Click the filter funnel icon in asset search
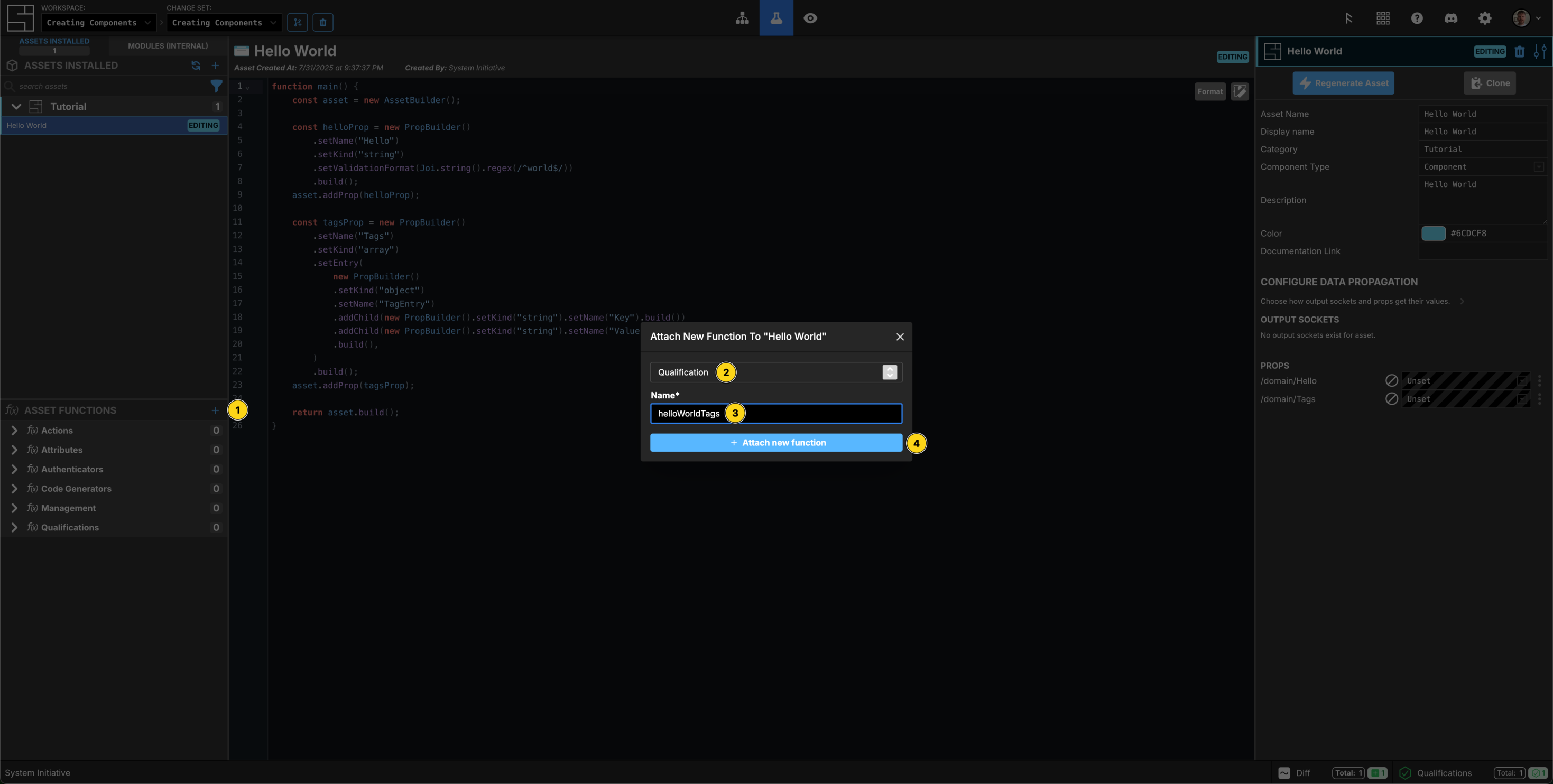The width and height of the screenshot is (1553, 784). [216, 86]
